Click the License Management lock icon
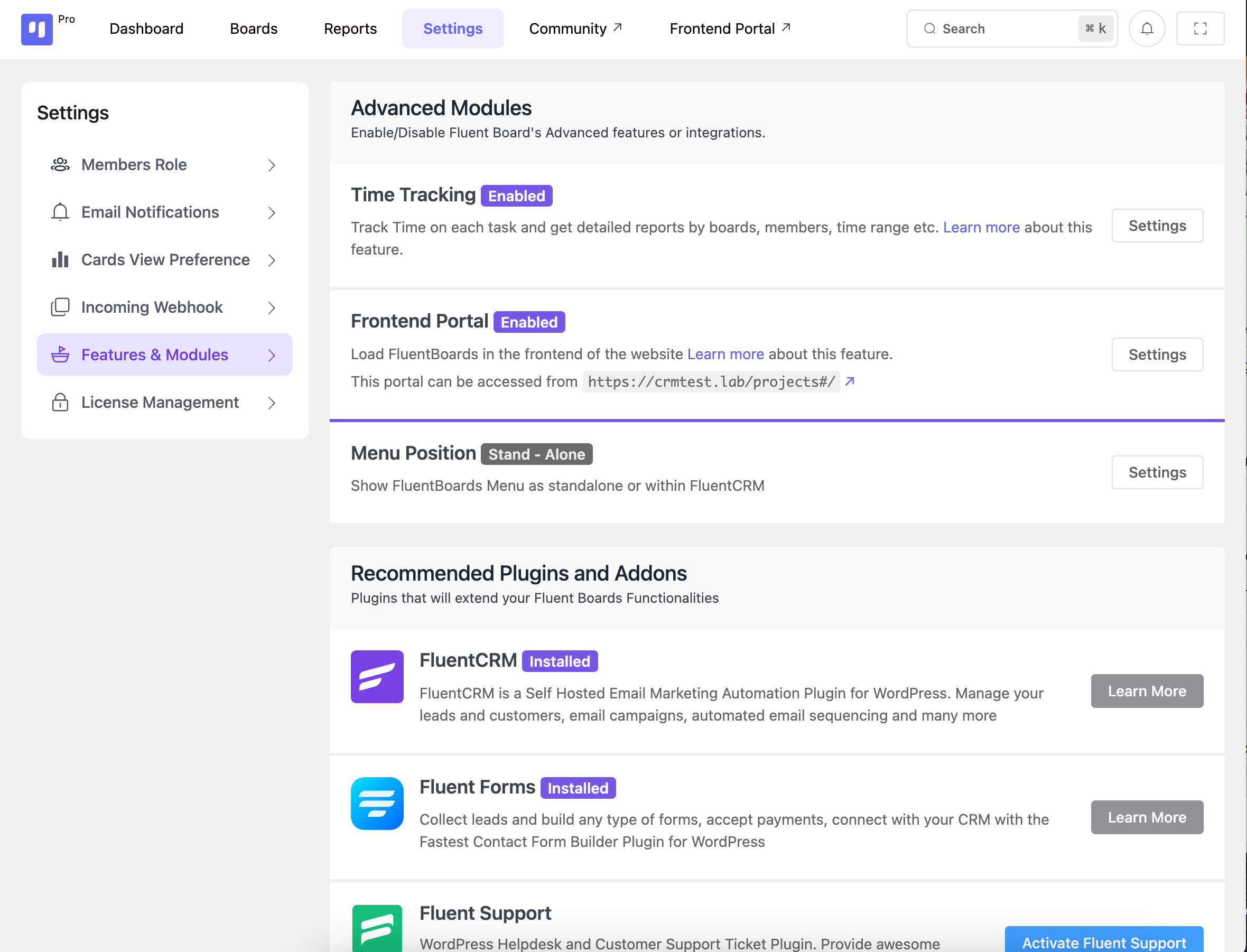The image size is (1247, 952). click(60, 403)
